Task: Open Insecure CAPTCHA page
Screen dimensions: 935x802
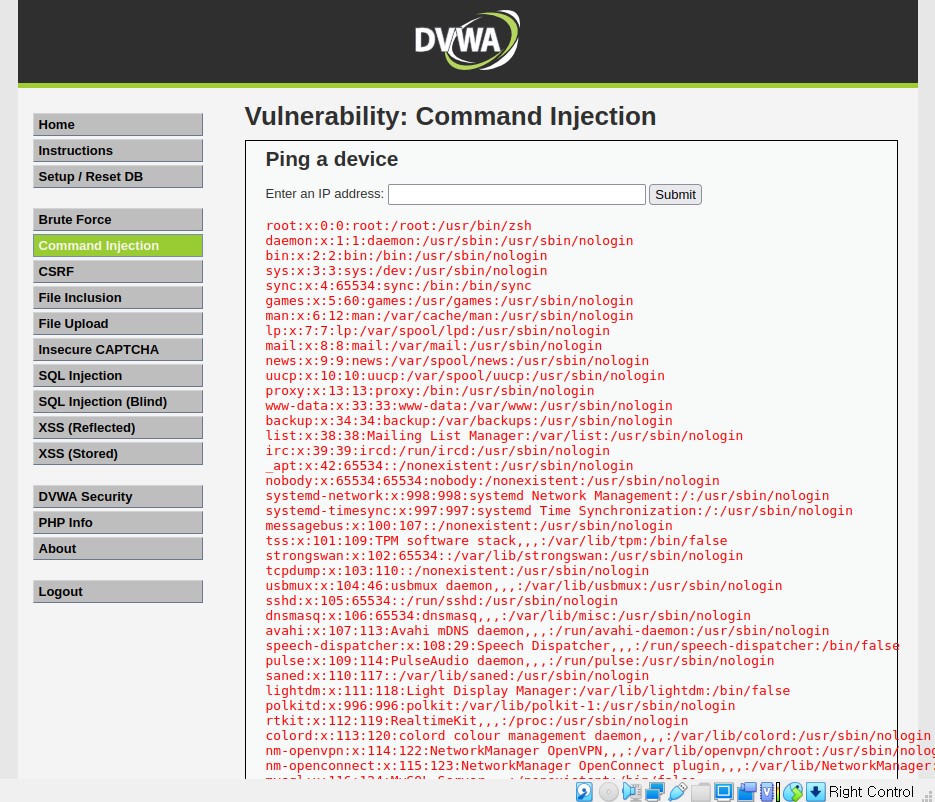Action: pyautogui.click(x=118, y=349)
